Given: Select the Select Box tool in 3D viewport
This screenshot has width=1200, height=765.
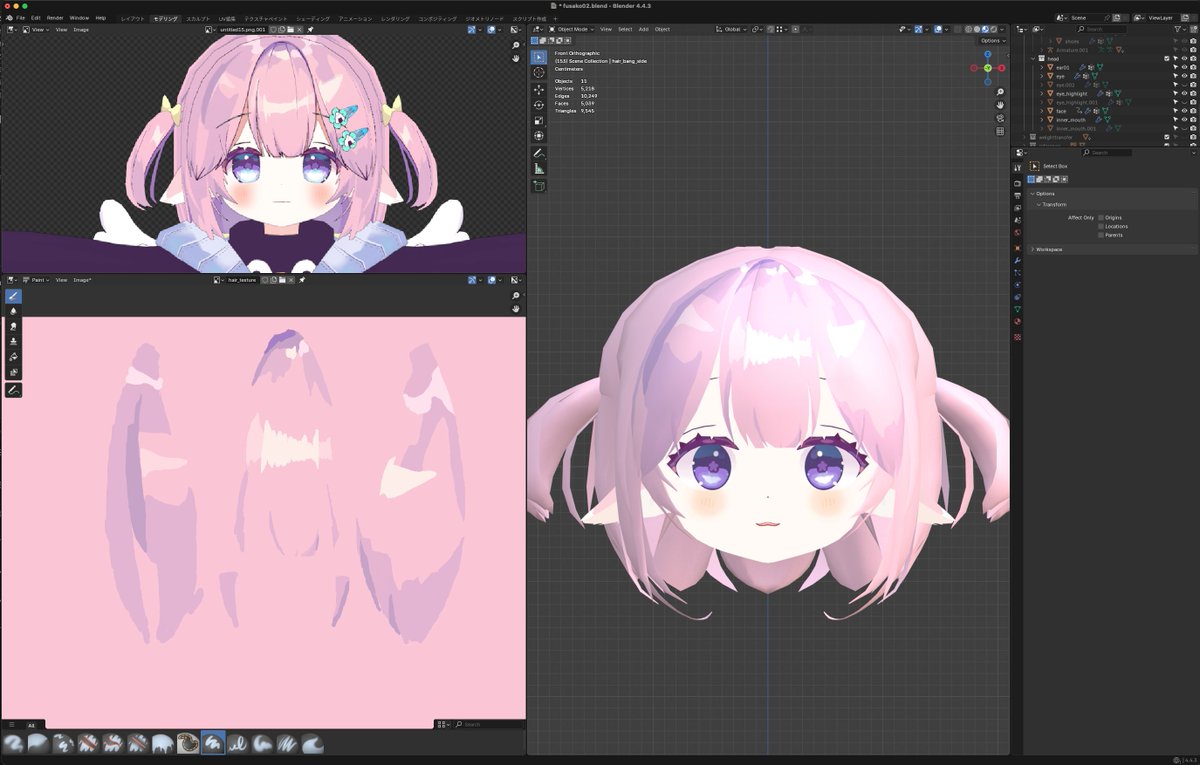Looking at the screenshot, I should coord(539,58).
